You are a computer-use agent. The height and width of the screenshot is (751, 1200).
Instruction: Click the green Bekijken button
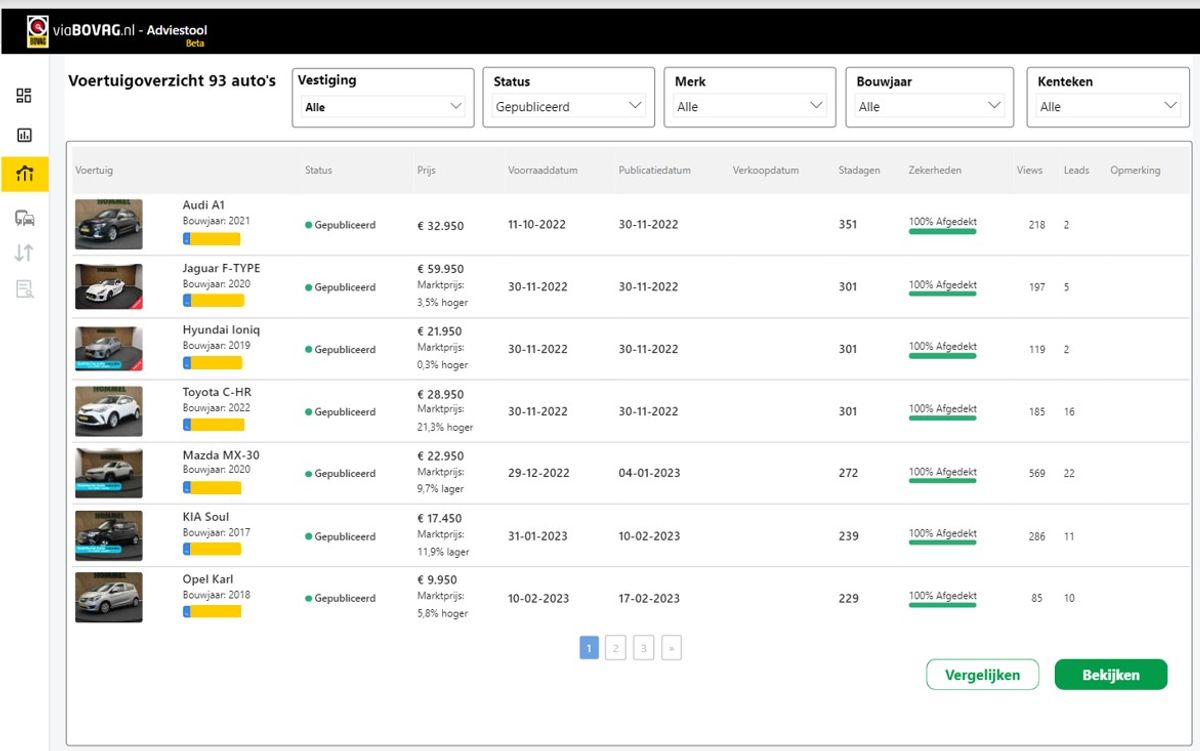click(x=1111, y=675)
